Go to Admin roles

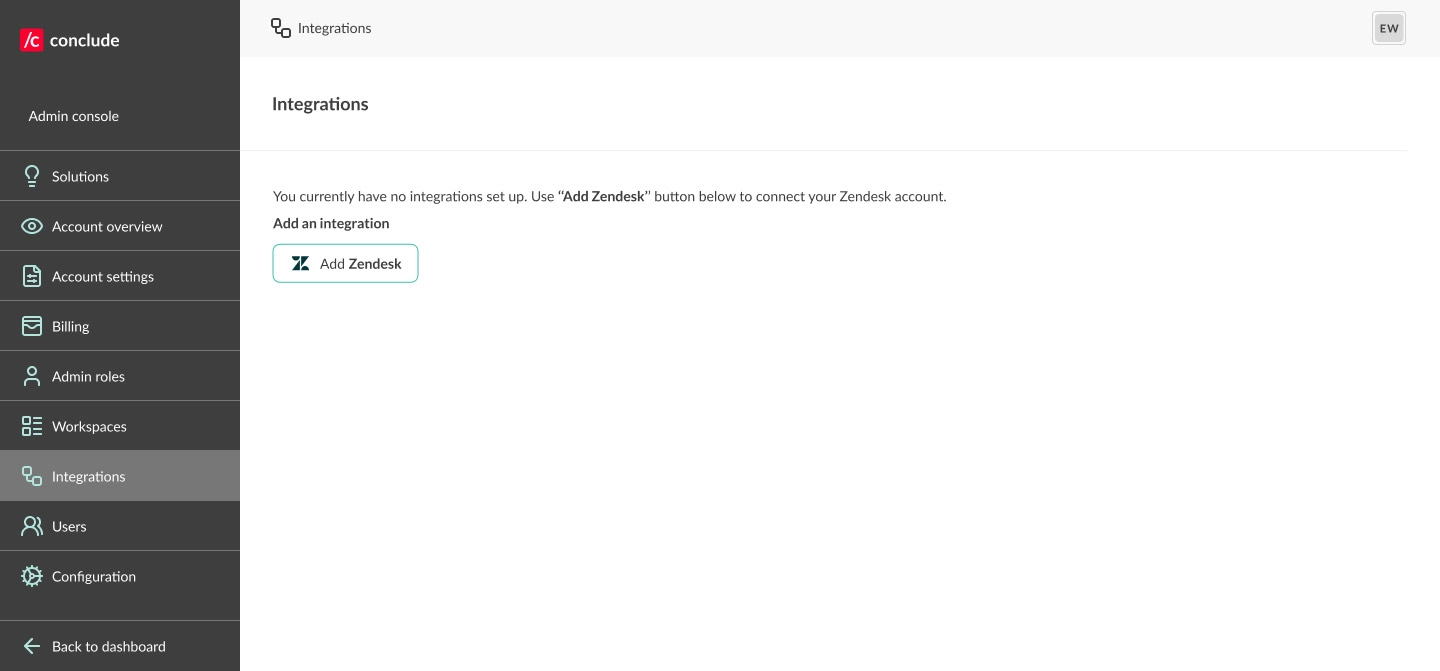(88, 376)
